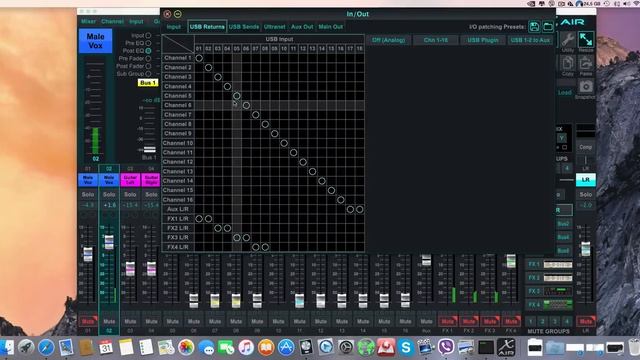This screenshot has height=360, width=640.
Task: Click the Paste icon
Action: click(586, 64)
